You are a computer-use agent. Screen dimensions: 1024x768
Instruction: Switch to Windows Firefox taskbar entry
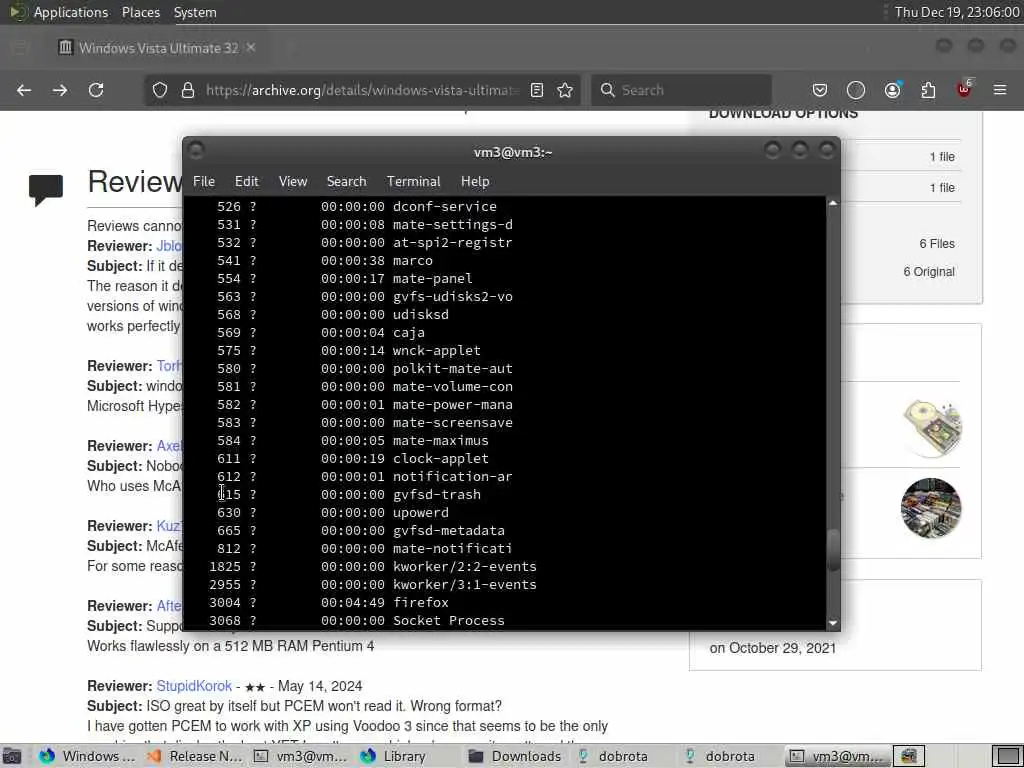pos(87,756)
